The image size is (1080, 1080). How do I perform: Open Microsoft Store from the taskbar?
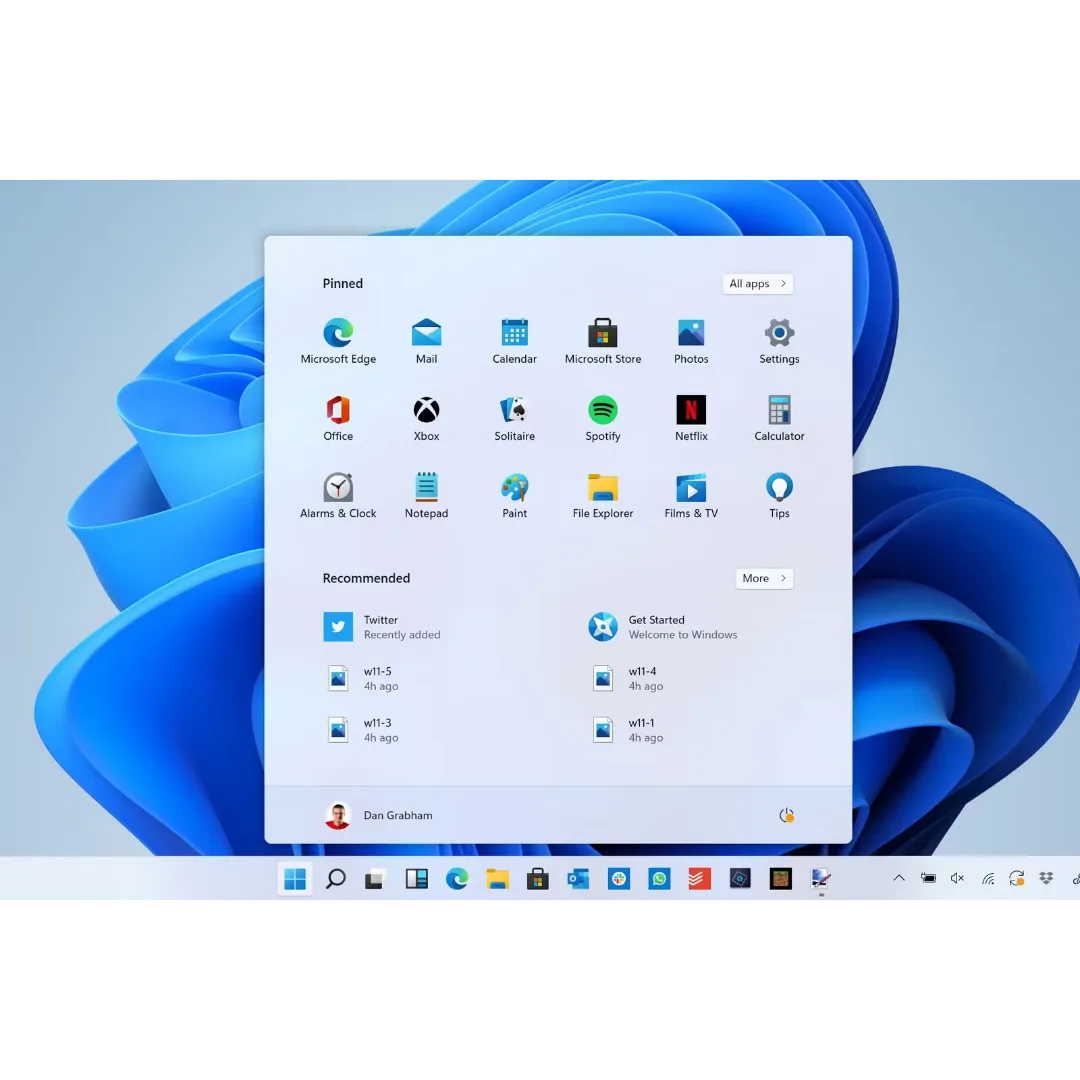pyautogui.click(x=537, y=879)
